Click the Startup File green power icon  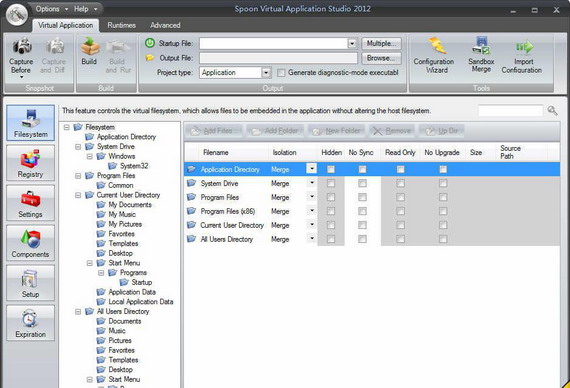tap(150, 43)
